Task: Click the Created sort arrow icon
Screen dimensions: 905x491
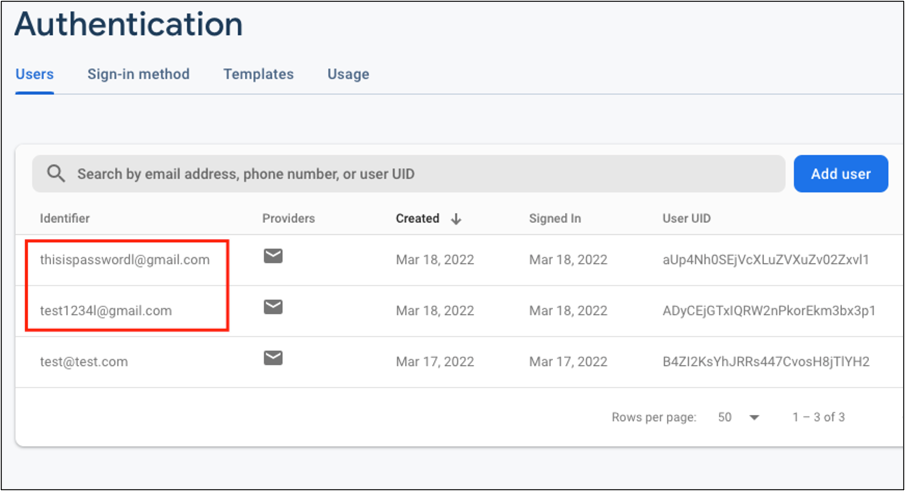Action: (x=457, y=219)
